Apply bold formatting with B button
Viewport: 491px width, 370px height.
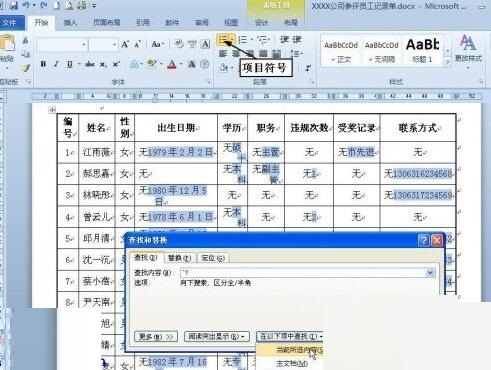[x=43, y=64]
